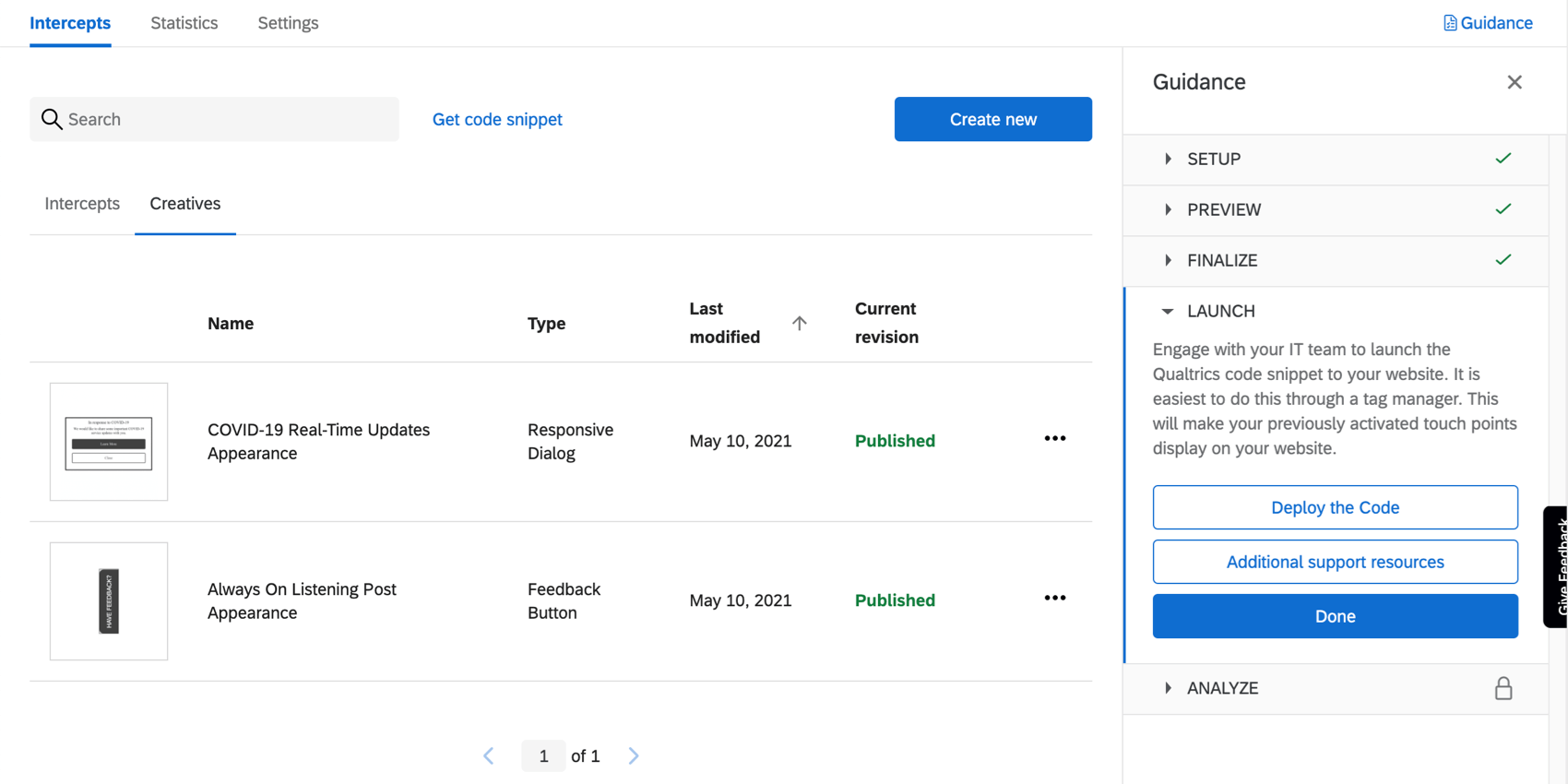The image size is (1568, 784).
Task: Switch to the Statistics tab
Action: point(184,23)
